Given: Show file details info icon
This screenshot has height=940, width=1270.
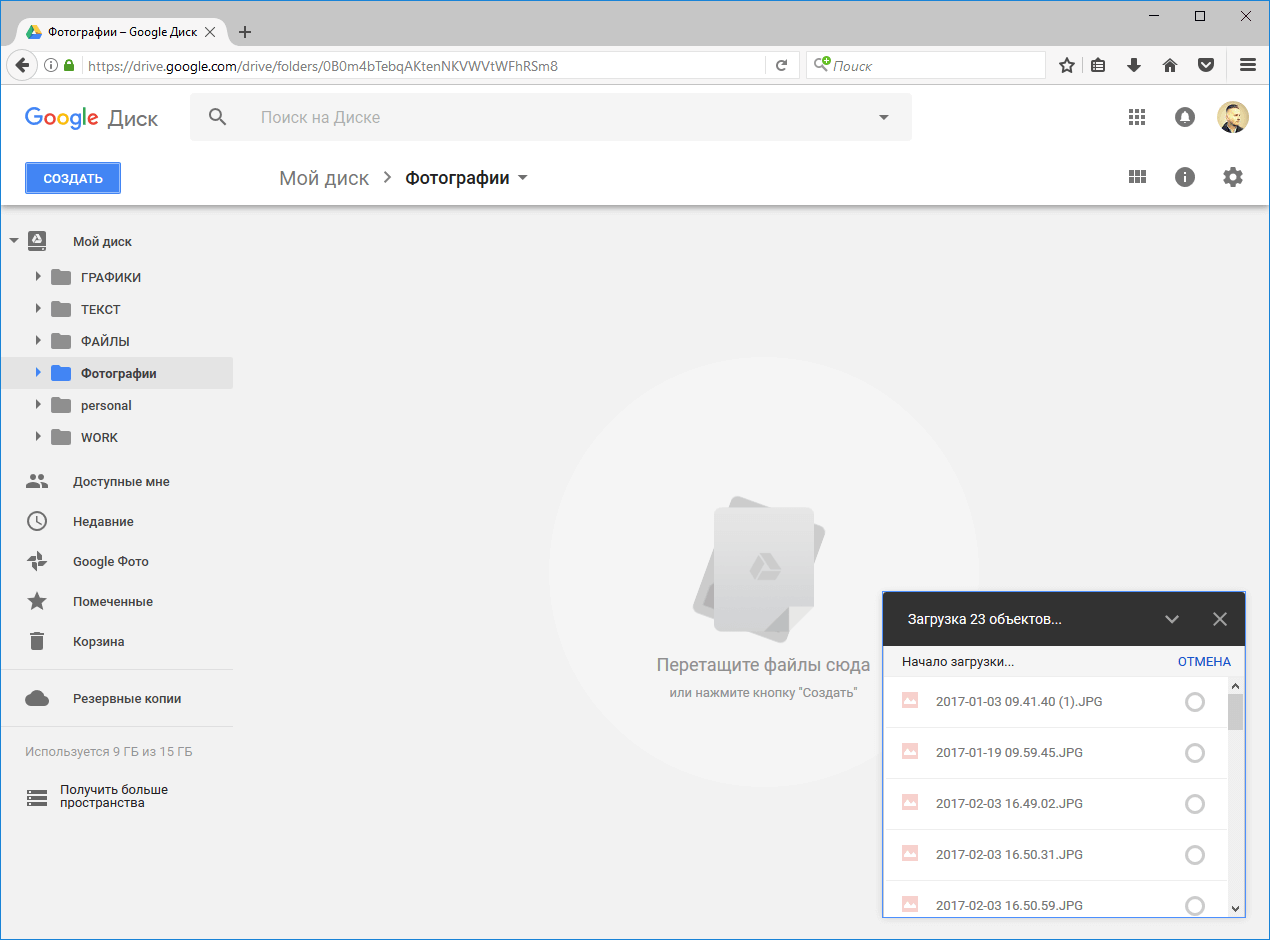Looking at the screenshot, I should (1185, 177).
